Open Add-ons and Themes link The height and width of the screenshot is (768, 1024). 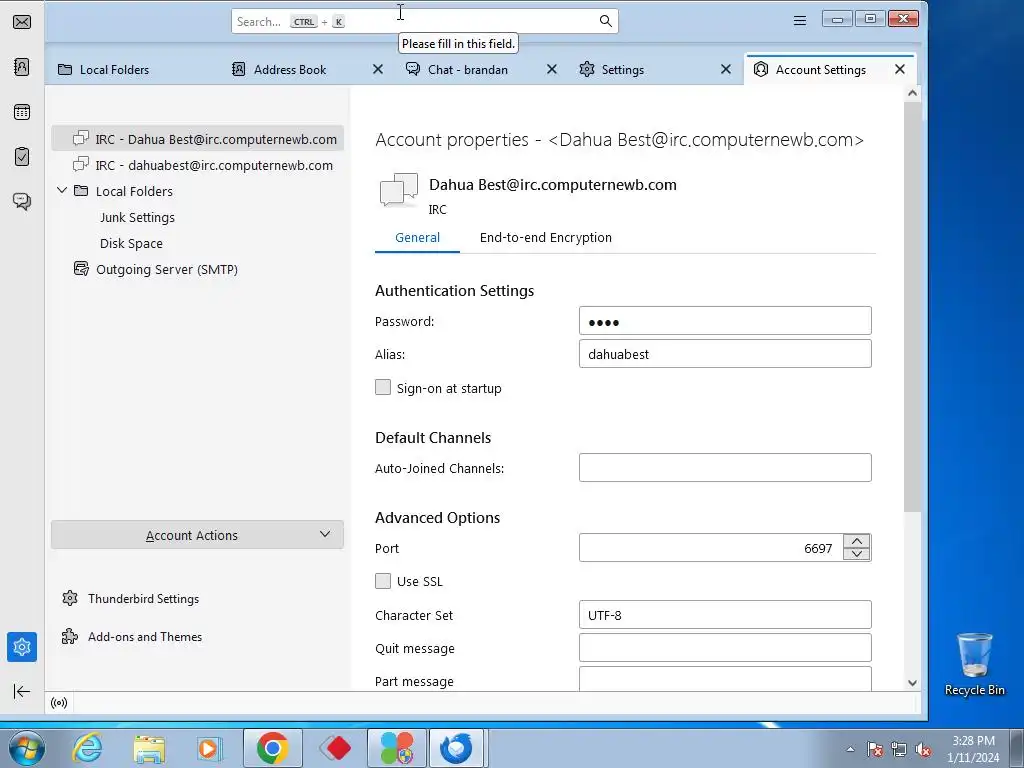145,637
